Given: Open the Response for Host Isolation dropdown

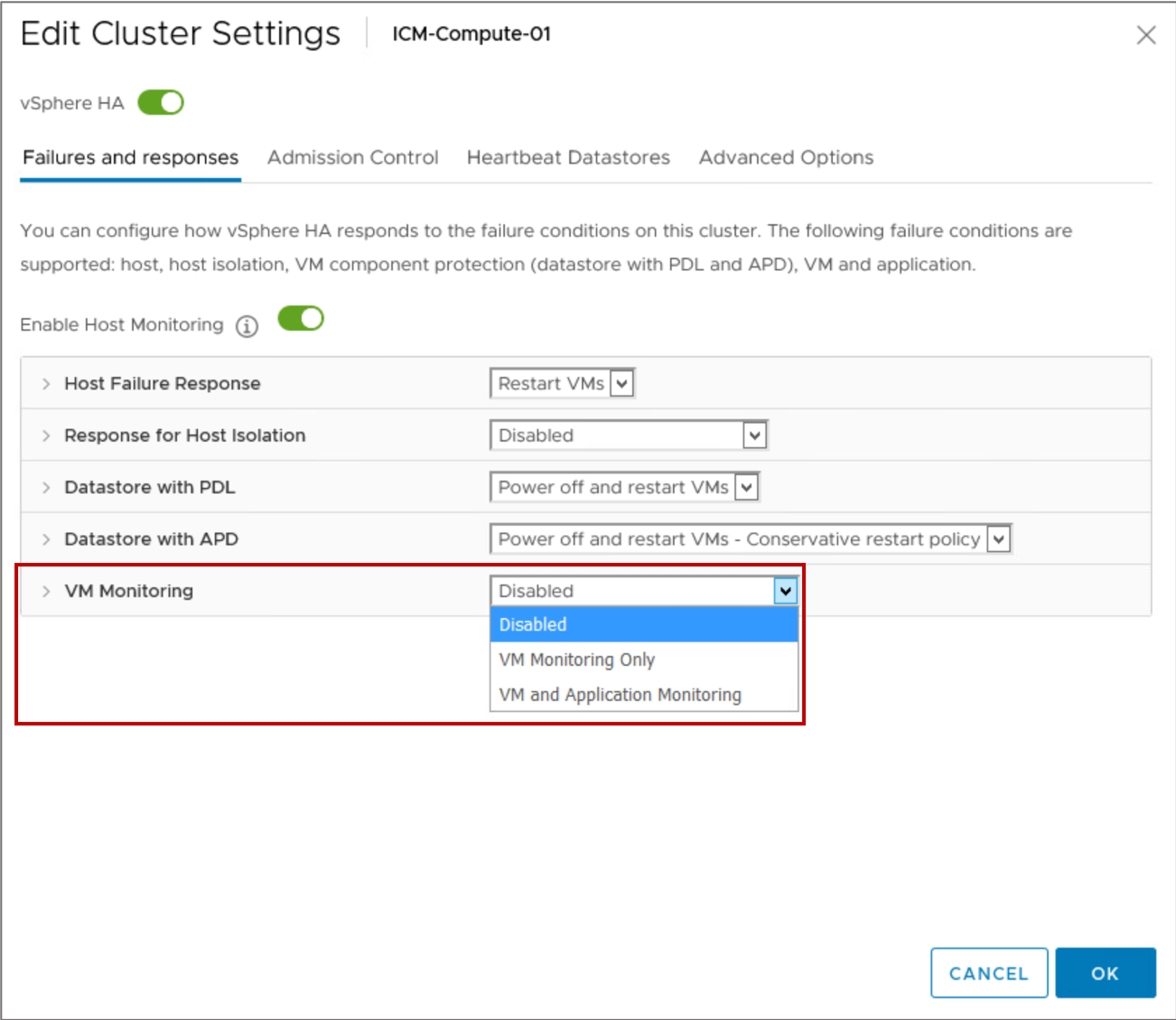Looking at the screenshot, I should point(629,435).
